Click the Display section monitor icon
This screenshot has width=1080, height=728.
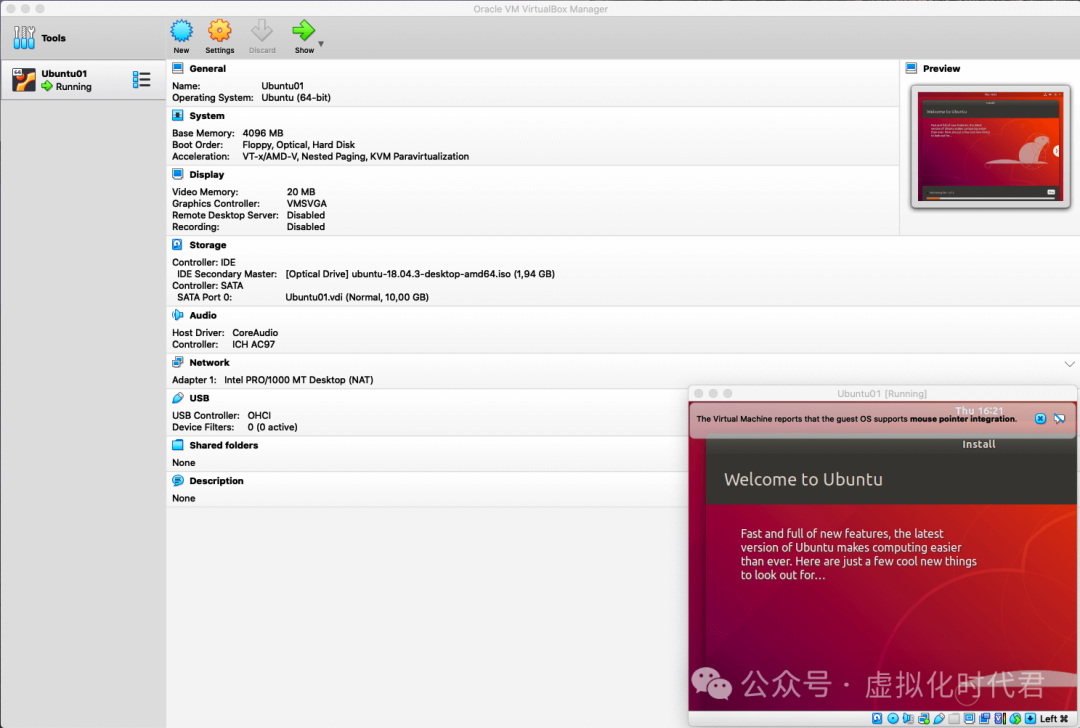(x=178, y=174)
